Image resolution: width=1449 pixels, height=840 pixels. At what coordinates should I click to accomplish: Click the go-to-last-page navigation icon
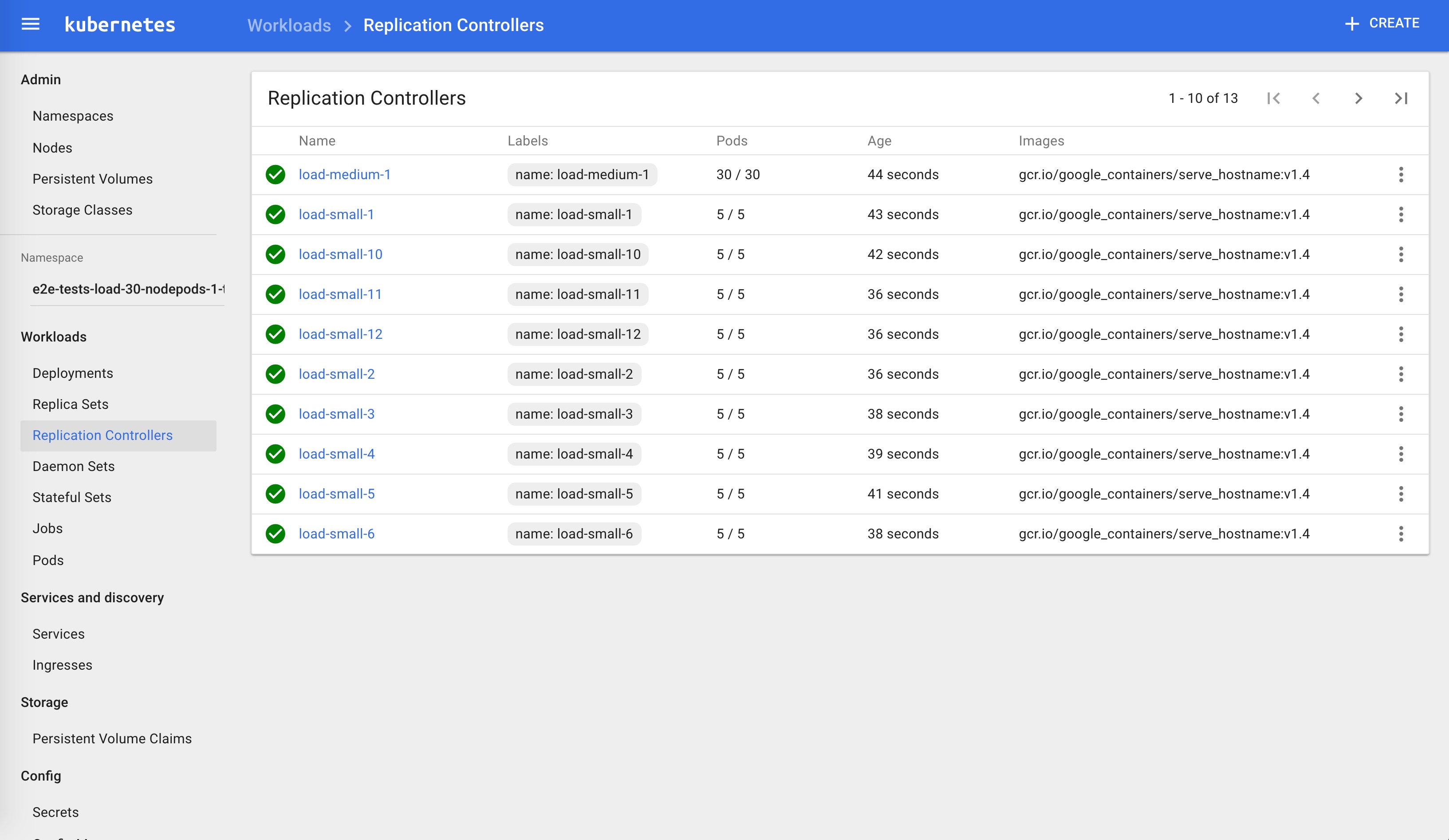click(x=1402, y=98)
